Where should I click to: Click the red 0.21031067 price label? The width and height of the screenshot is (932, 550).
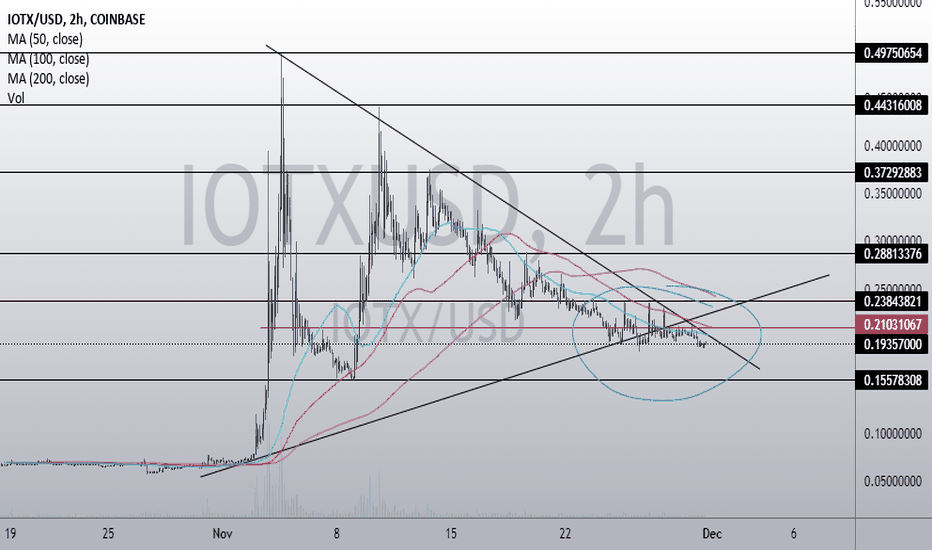pos(892,325)
